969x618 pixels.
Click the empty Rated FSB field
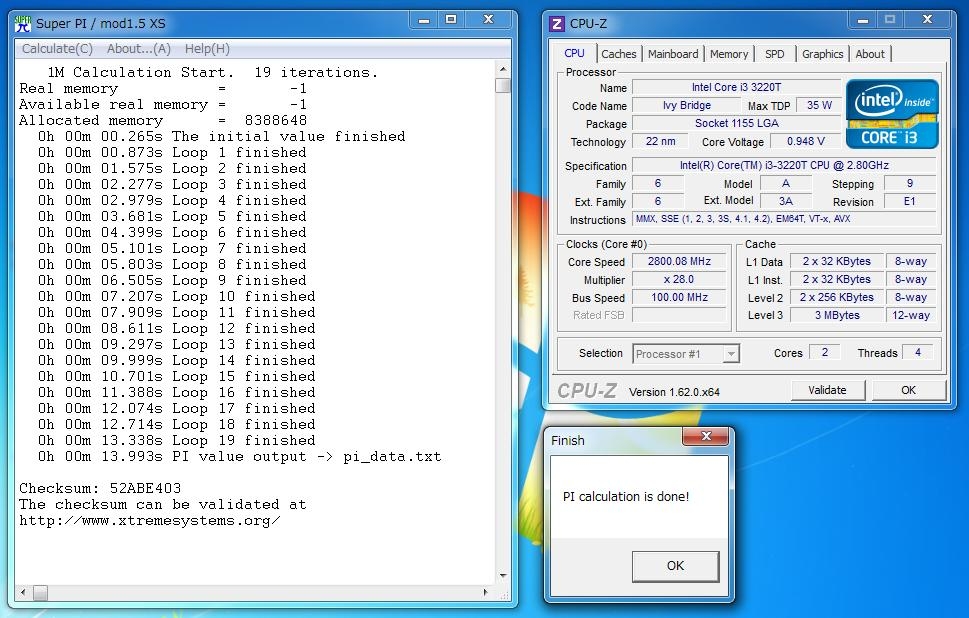(679, 315)
